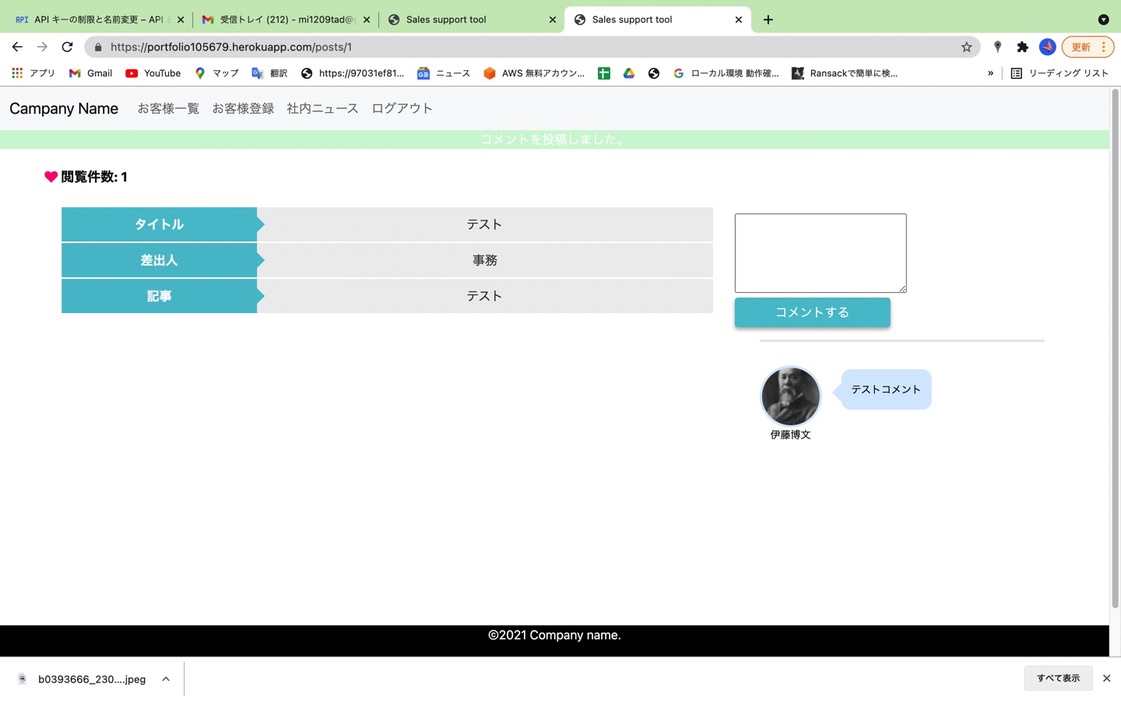
Task: Click the 伊藤博文 name label
Action: 790,434
